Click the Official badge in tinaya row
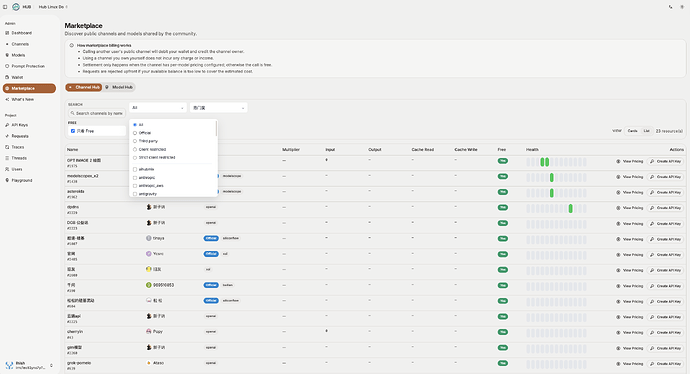 point(211,238)
